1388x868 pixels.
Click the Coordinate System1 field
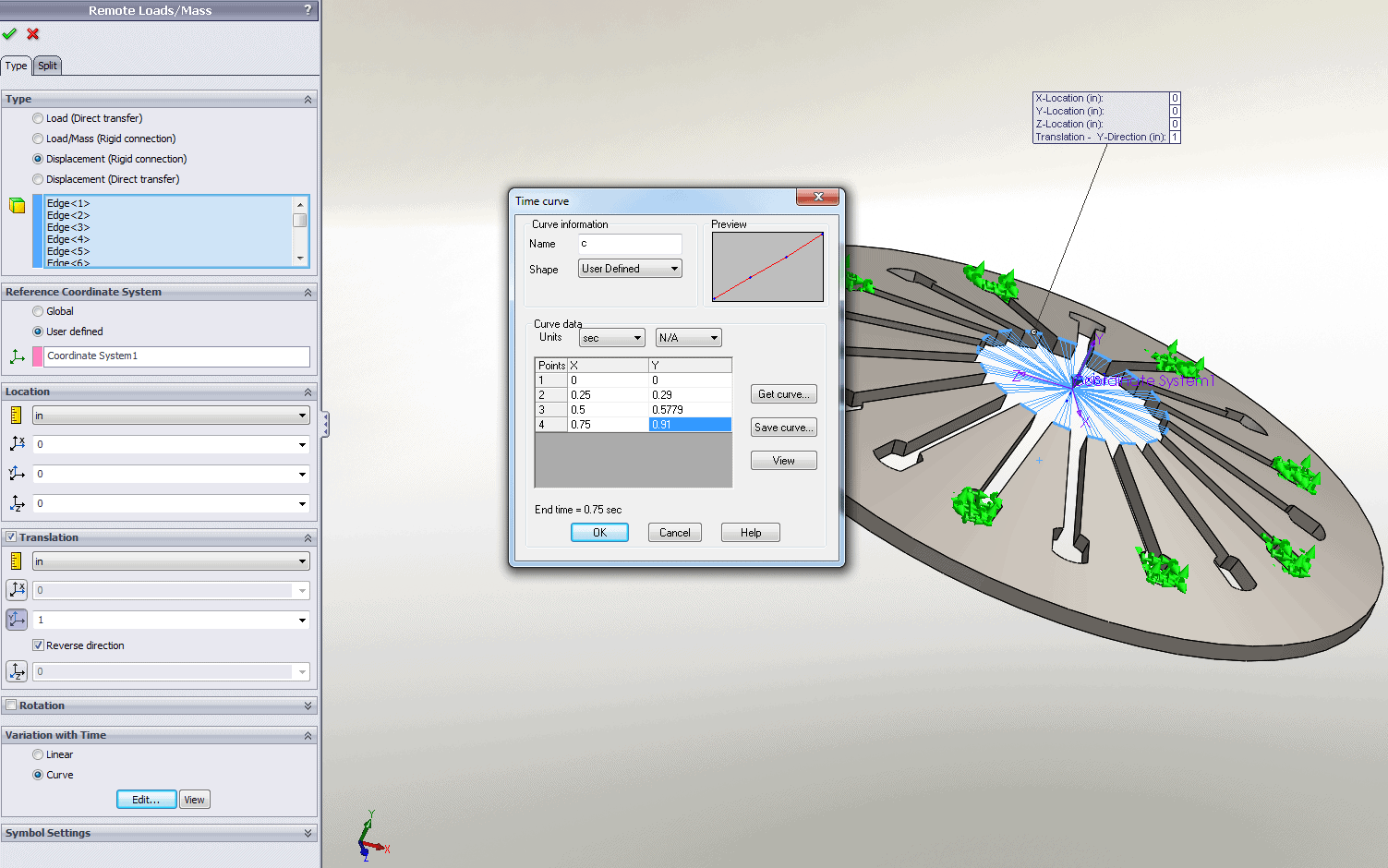[176, 356]
